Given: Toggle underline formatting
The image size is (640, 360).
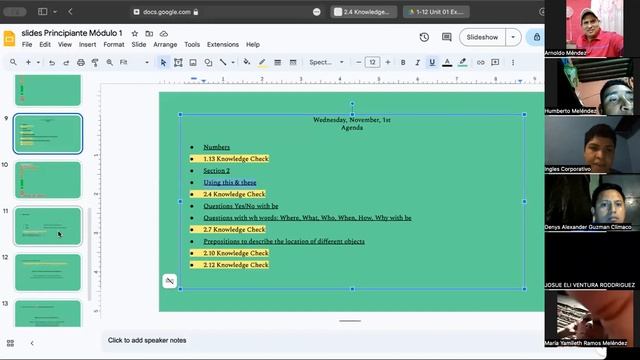Looking at the screenshot, I should click(432, 62).
